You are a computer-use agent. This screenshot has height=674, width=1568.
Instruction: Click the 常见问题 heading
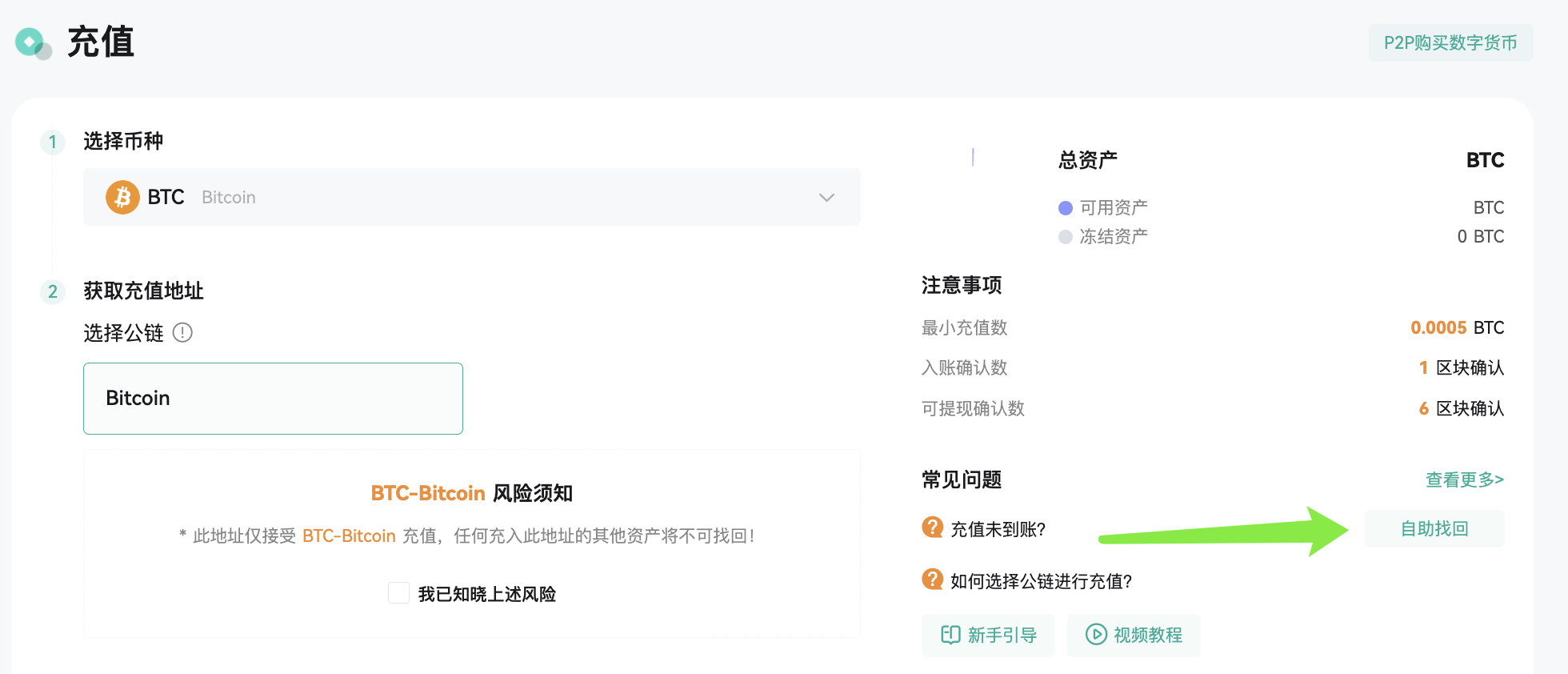[962, 479]
